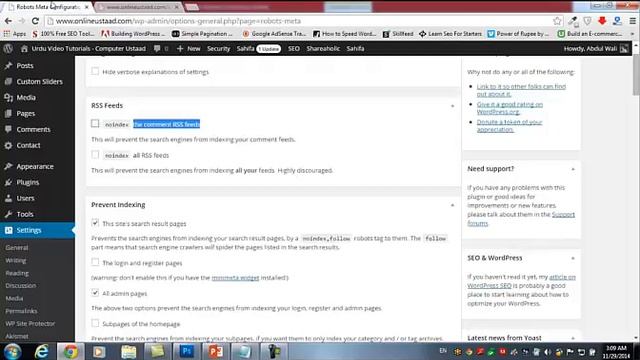
Task: Open Security menu in admin bar
Action: coord(218,49)
